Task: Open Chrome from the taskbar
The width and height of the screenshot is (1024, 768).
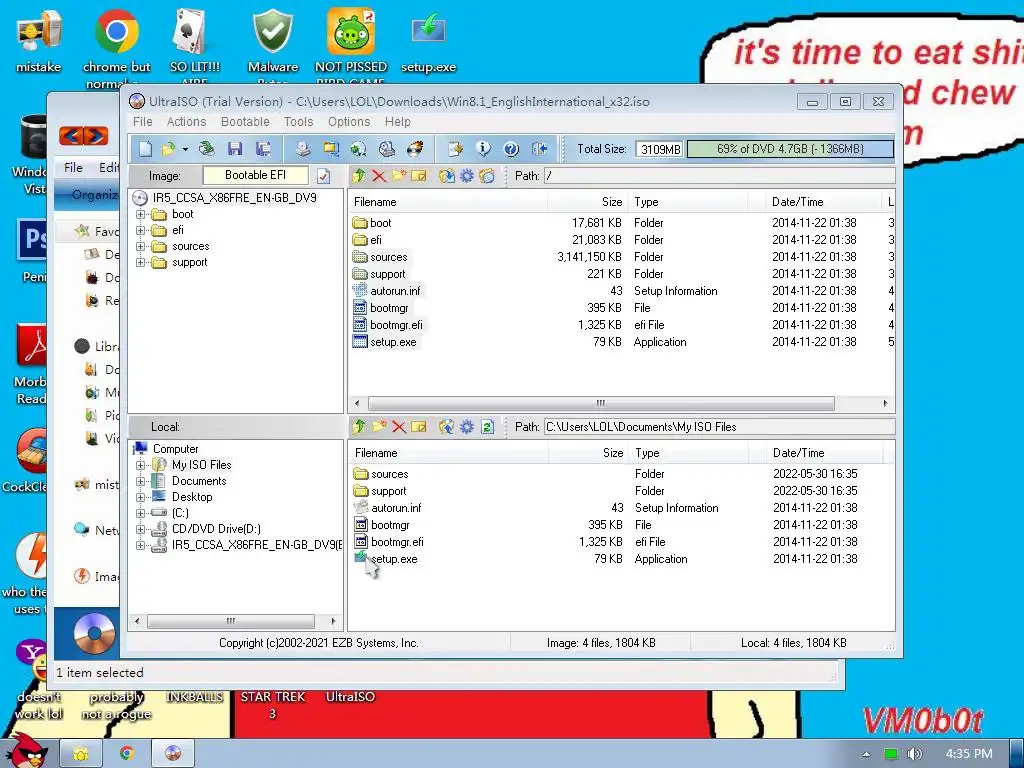Action: click(x=127, y=753)
